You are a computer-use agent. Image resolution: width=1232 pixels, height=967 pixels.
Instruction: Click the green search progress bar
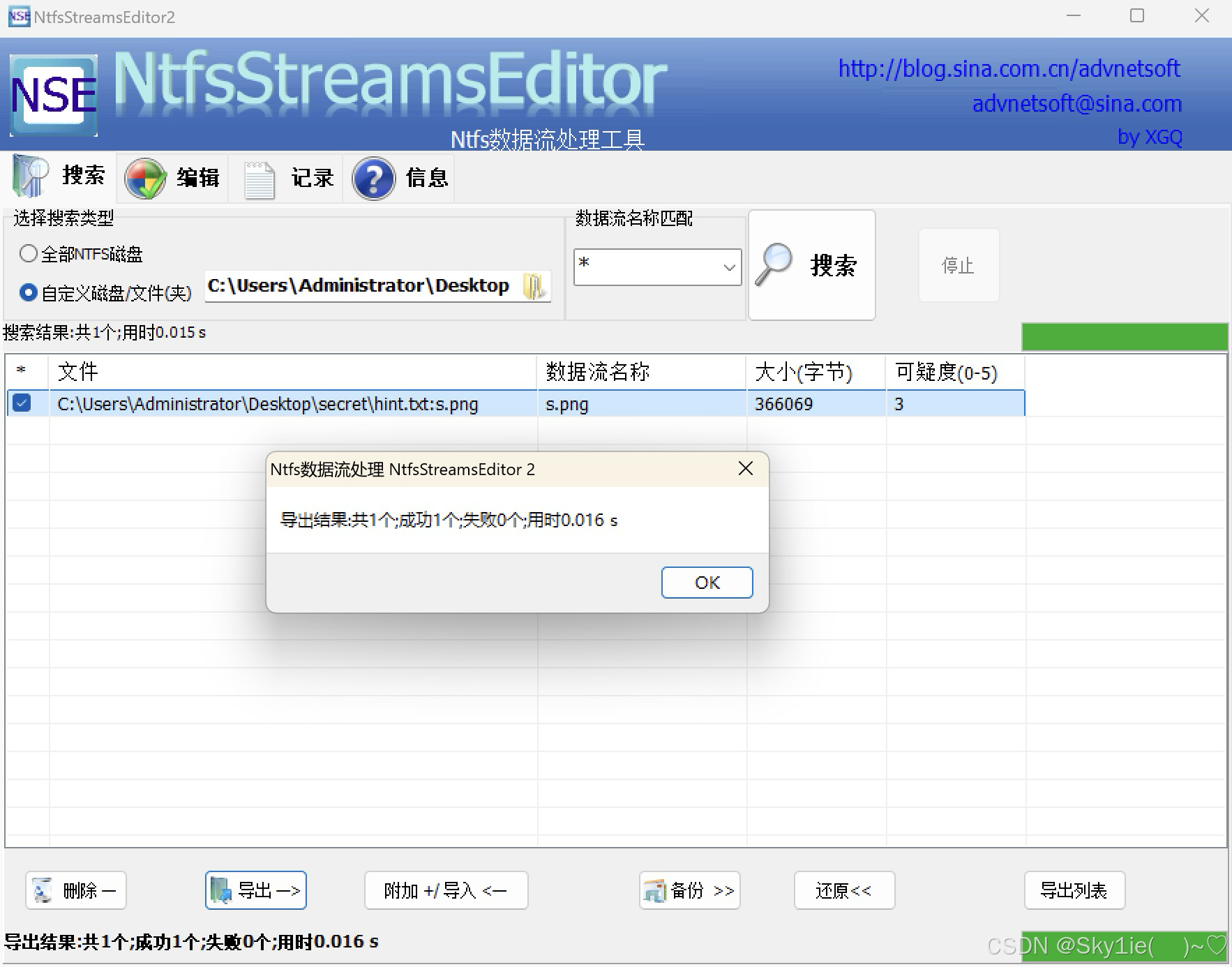click(1125, 336)
